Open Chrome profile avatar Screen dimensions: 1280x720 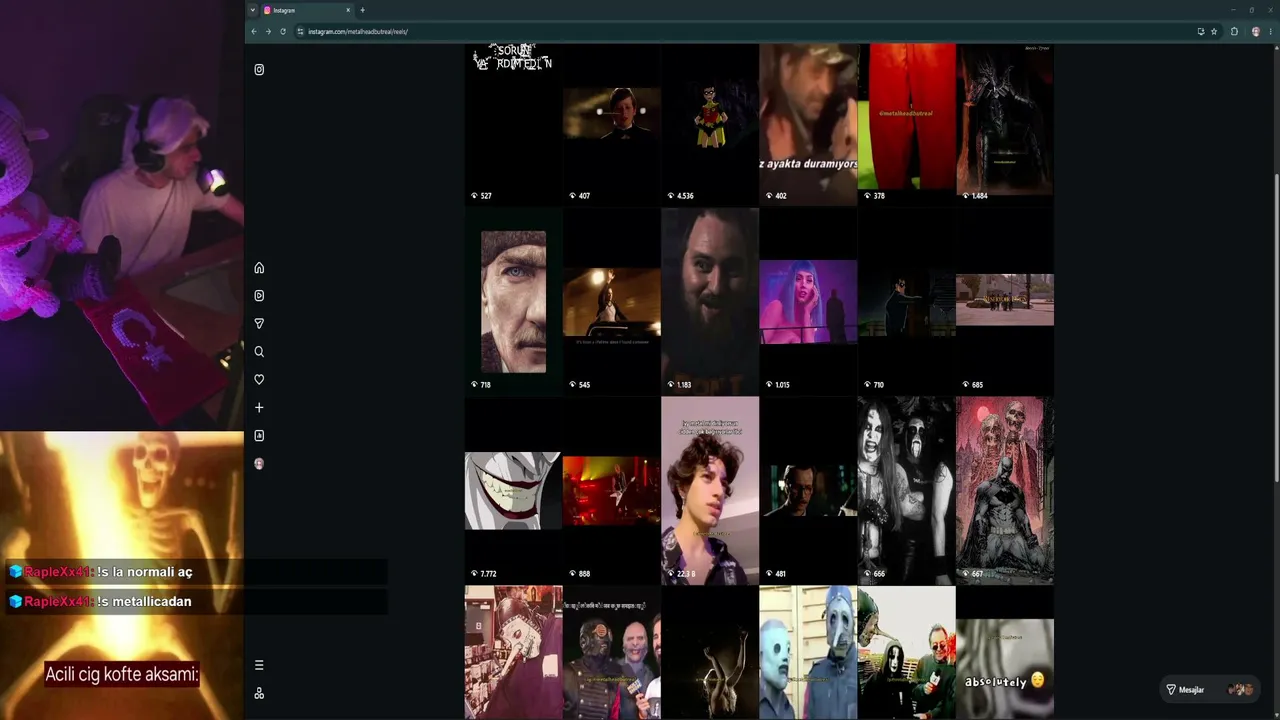1256,32
